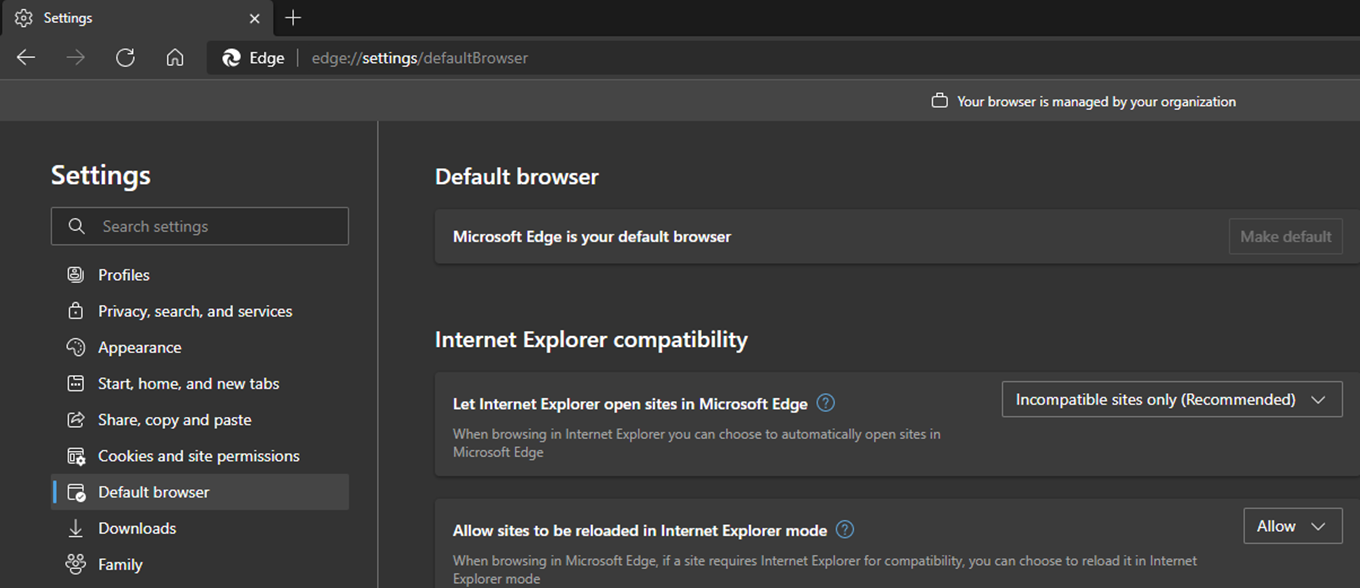Click the Cookies and site permissions icon
1360x588 pixels.
click(76, 456)
